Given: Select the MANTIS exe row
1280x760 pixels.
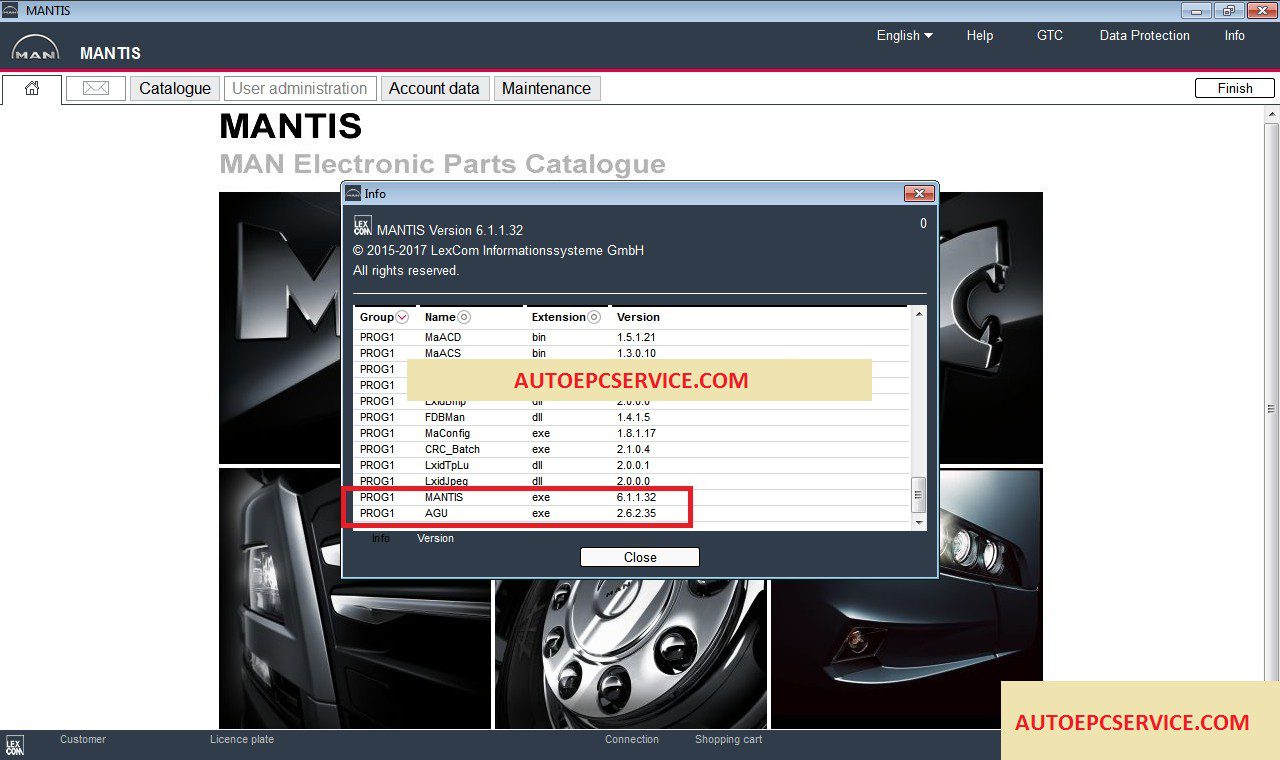Looking at the screenshot, I should [x=632, y=497].
